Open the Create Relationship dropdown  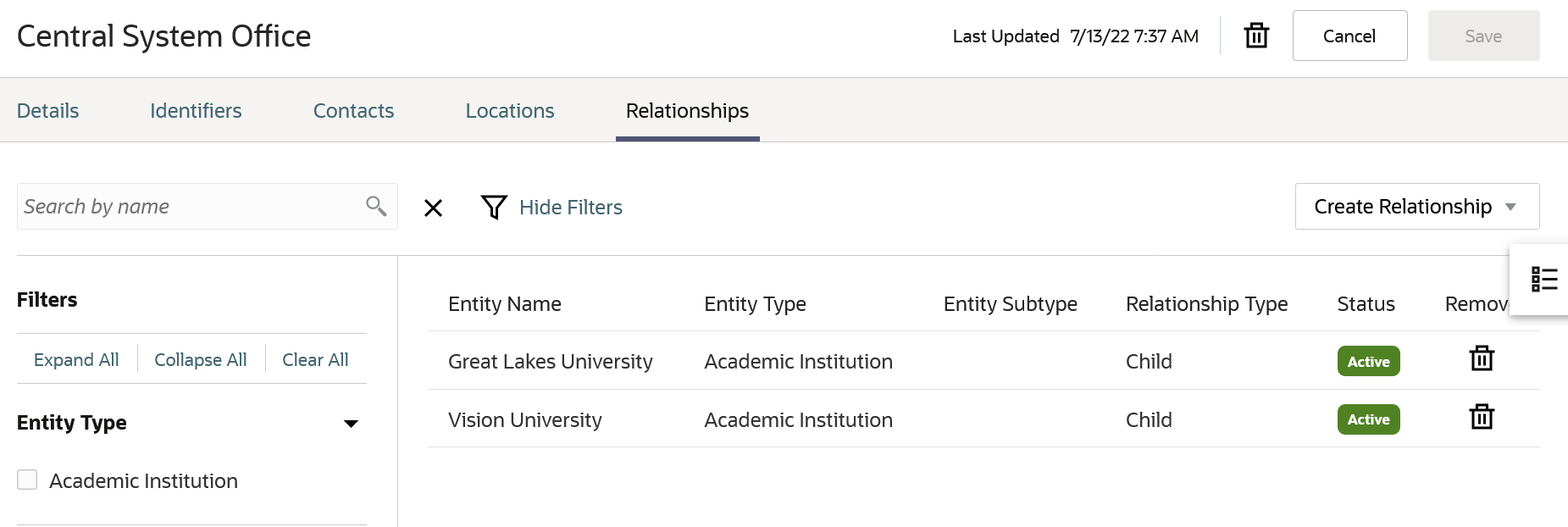1416,207
